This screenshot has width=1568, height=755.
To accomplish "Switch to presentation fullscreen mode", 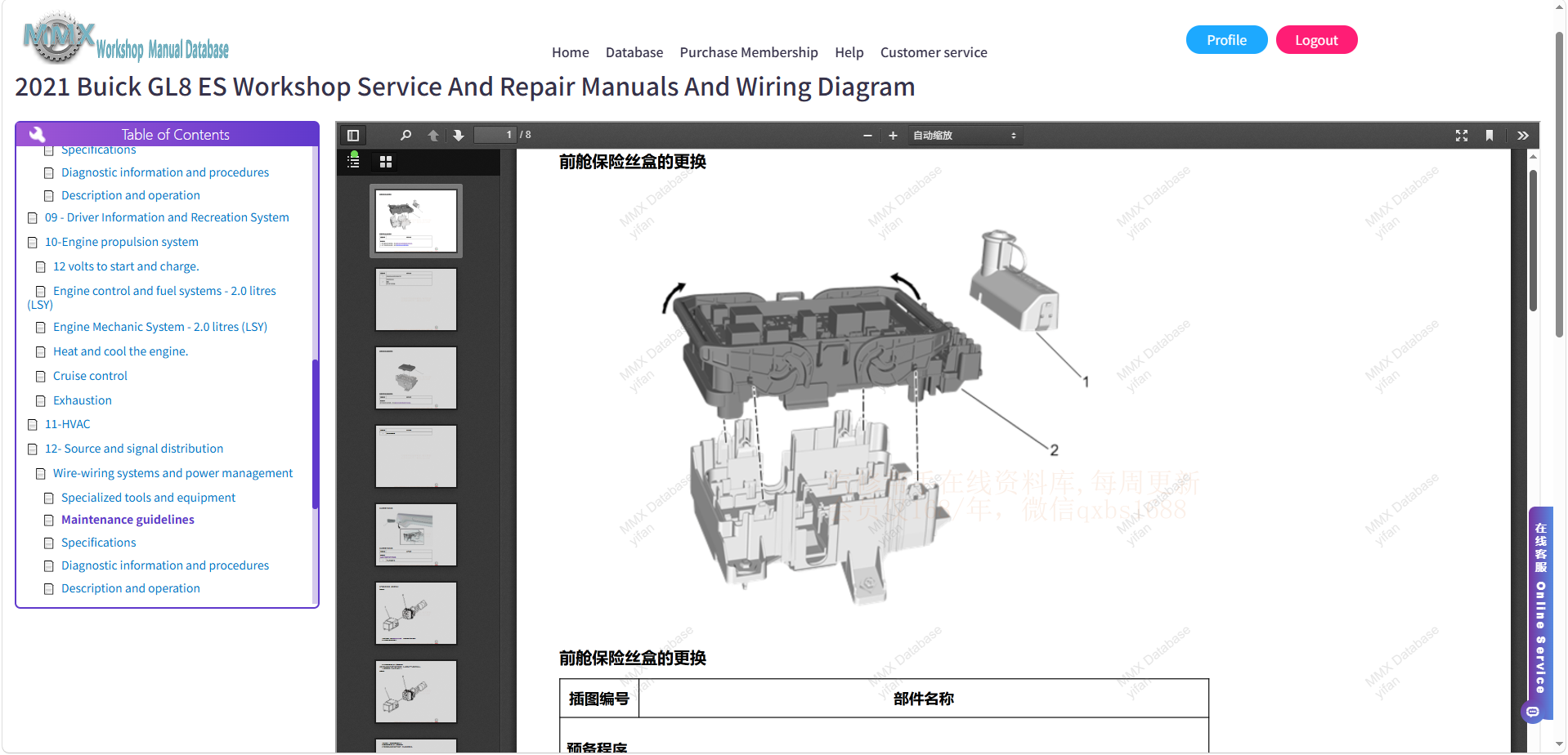I will [x=1462, y=136].
